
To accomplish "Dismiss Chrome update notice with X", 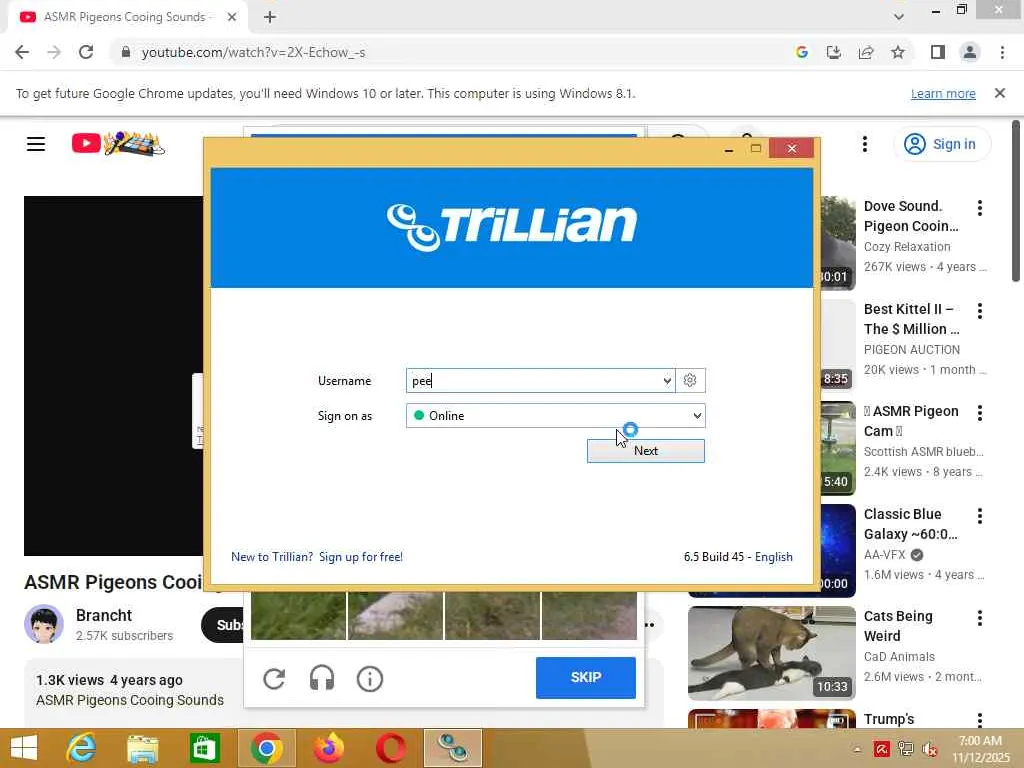I will tap(1000, 93).
